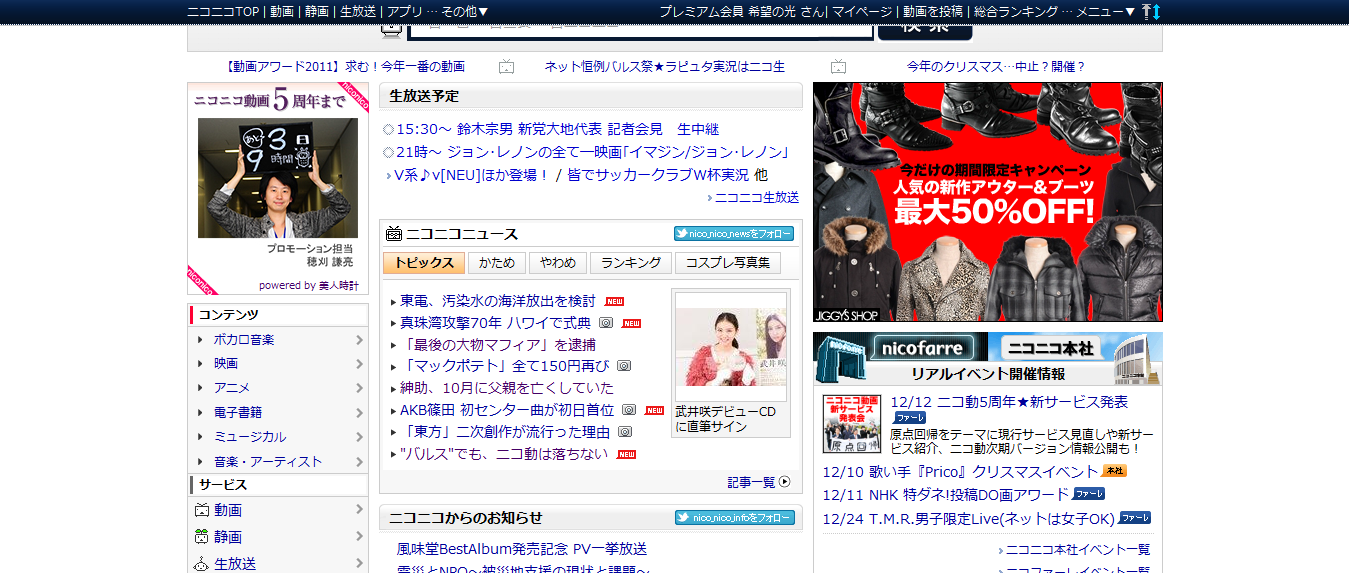
Task: Open 動画アワード2011 announcement link
Action: 346,67
